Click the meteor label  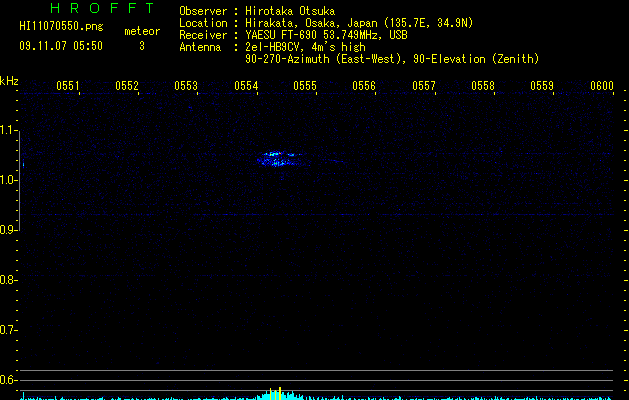142,31
